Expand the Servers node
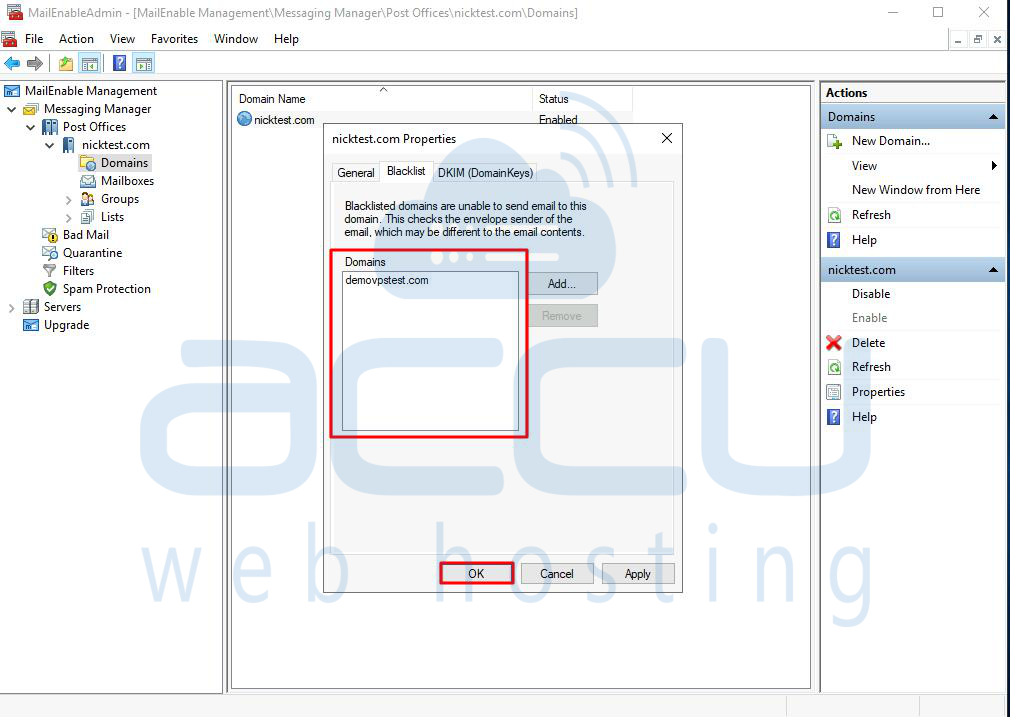Screen dimensions: 1010x717 [x=12, y=308]
